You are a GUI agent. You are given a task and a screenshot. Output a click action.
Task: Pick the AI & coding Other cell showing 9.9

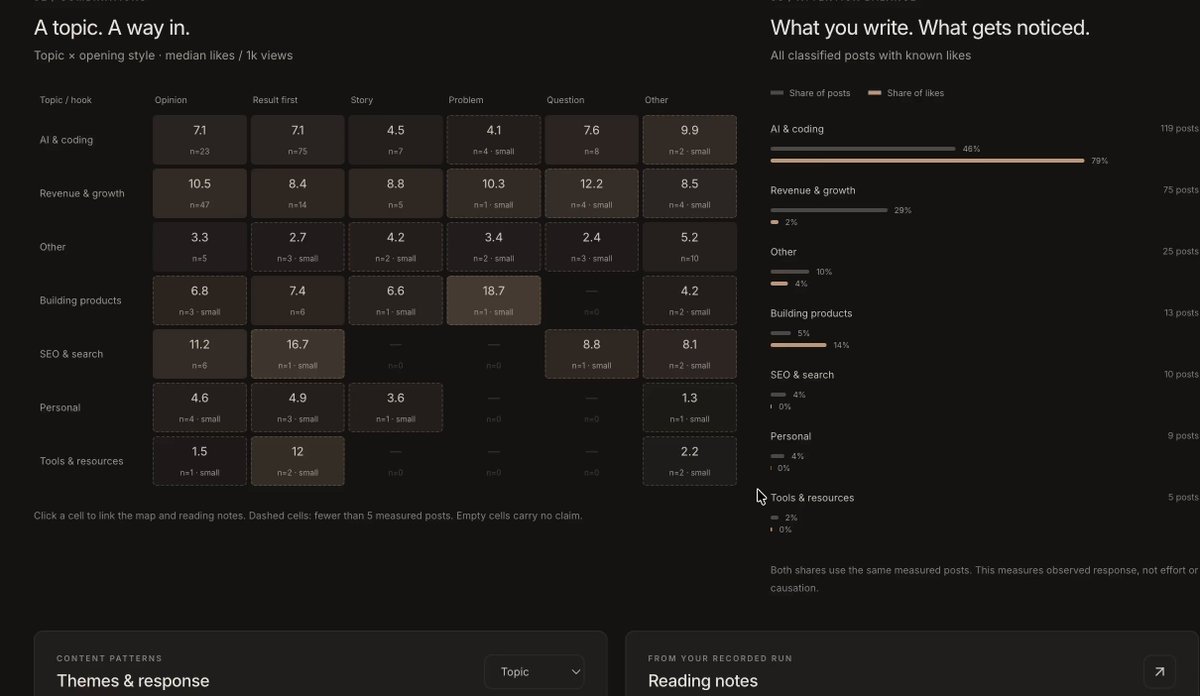click(690, 140)
